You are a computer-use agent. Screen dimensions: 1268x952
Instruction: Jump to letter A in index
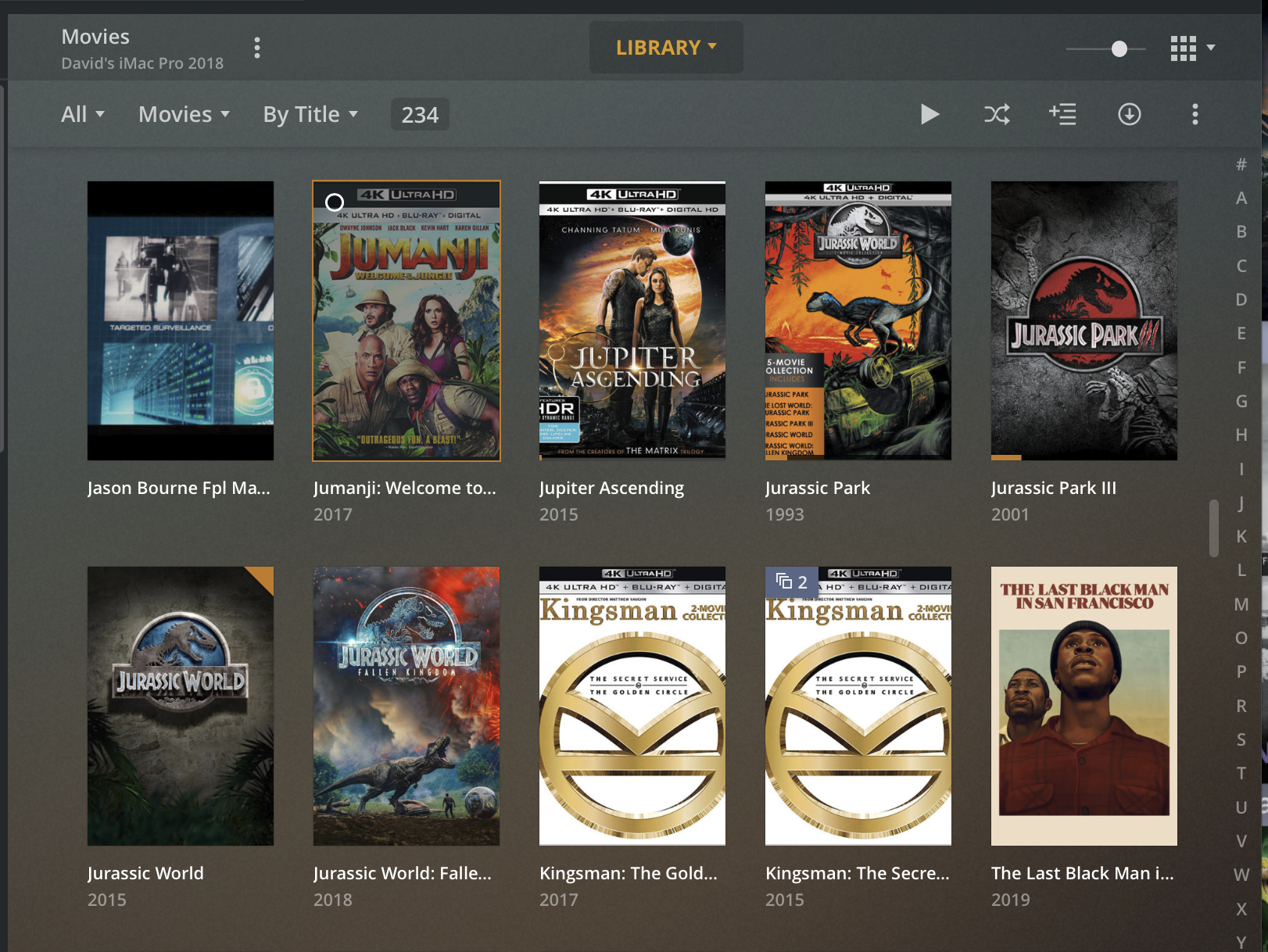click(x=1241, y=198)
